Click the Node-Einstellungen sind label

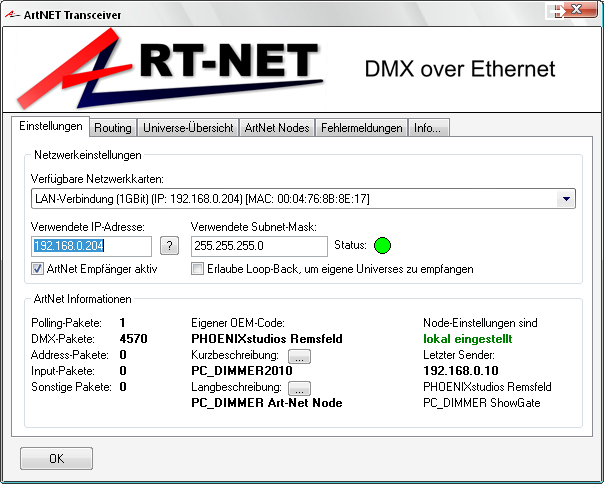480,323
